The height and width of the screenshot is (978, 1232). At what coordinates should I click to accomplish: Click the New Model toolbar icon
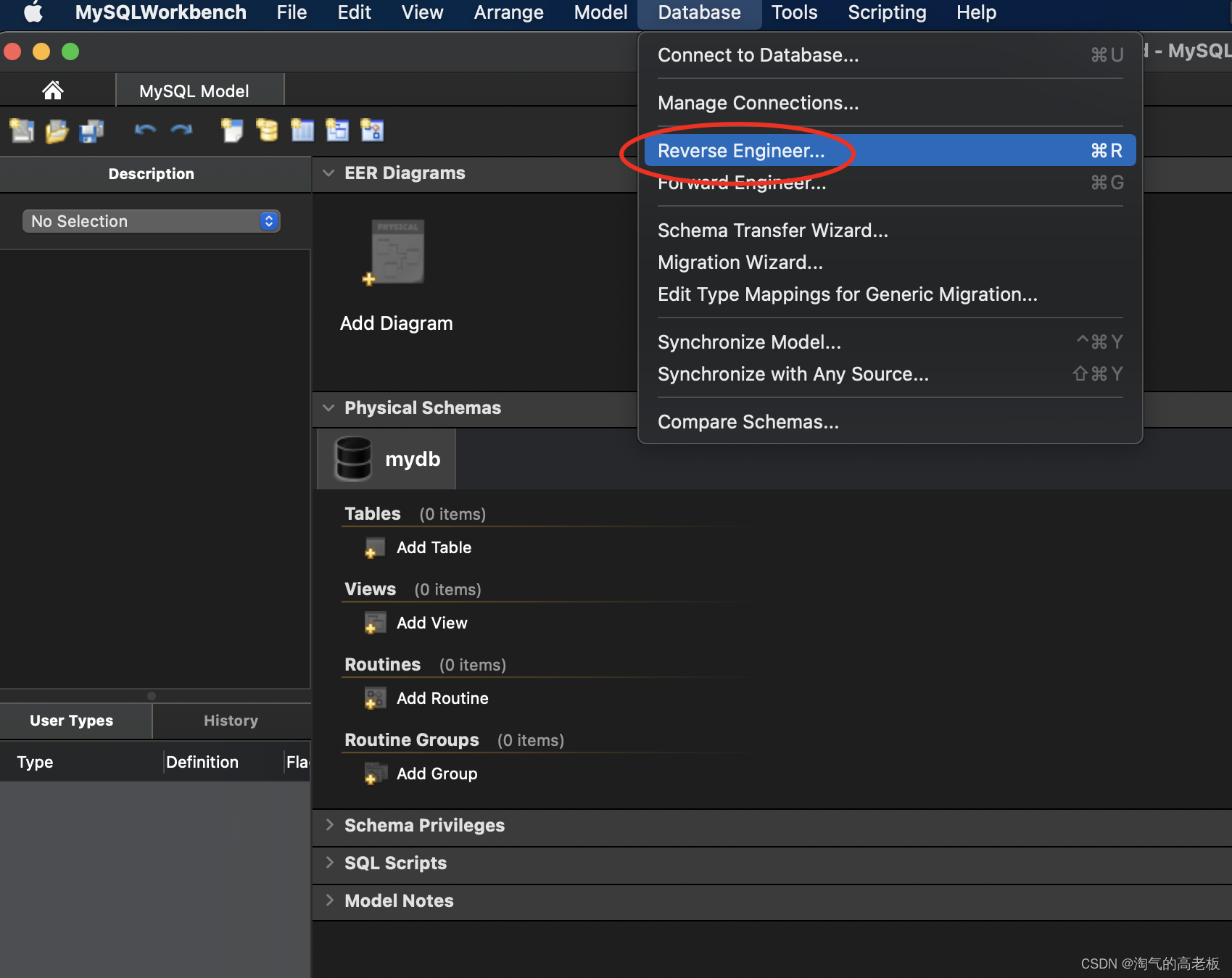[x=22, y=130]
